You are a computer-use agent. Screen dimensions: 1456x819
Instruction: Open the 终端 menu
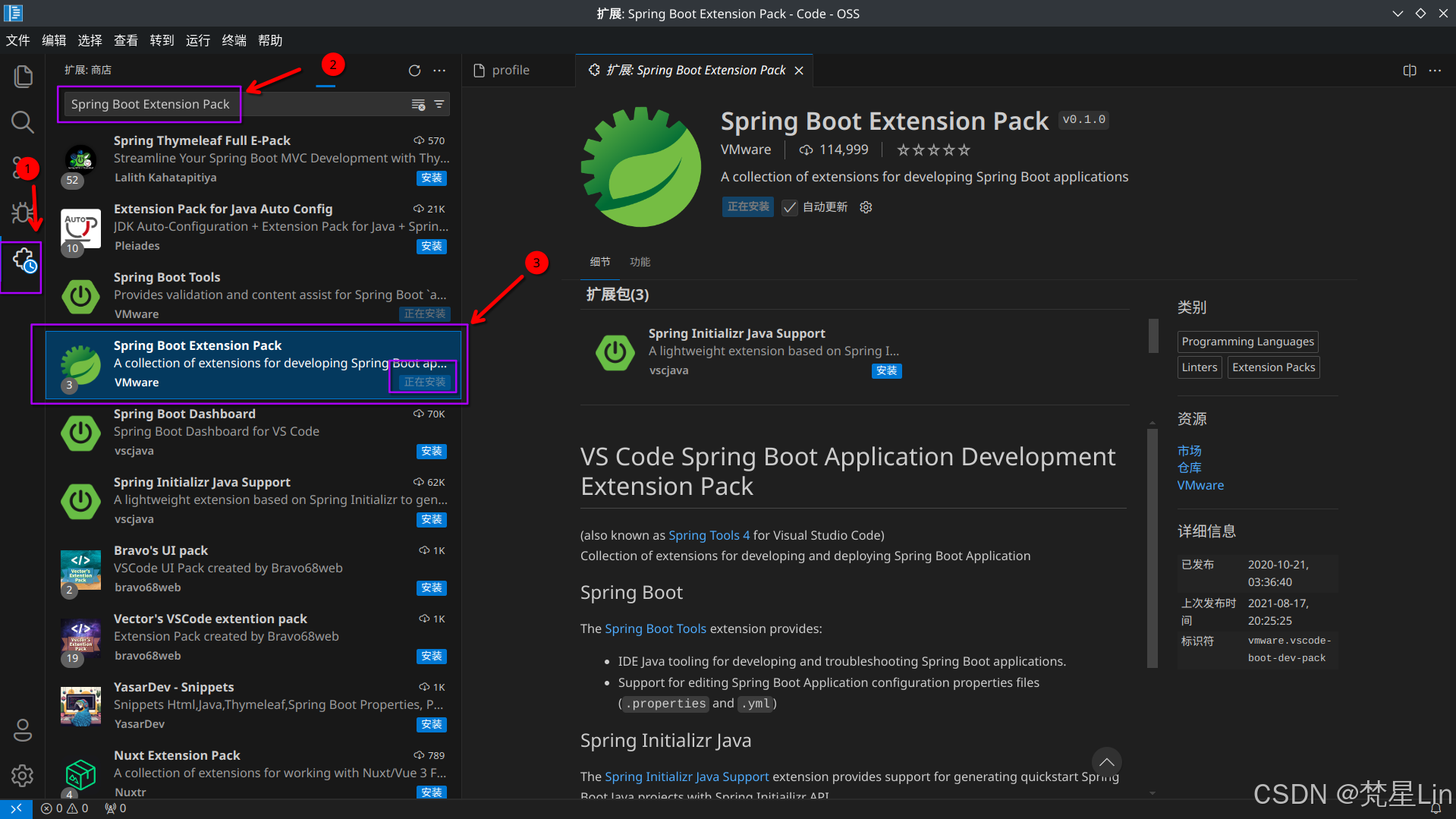(234, 40)
